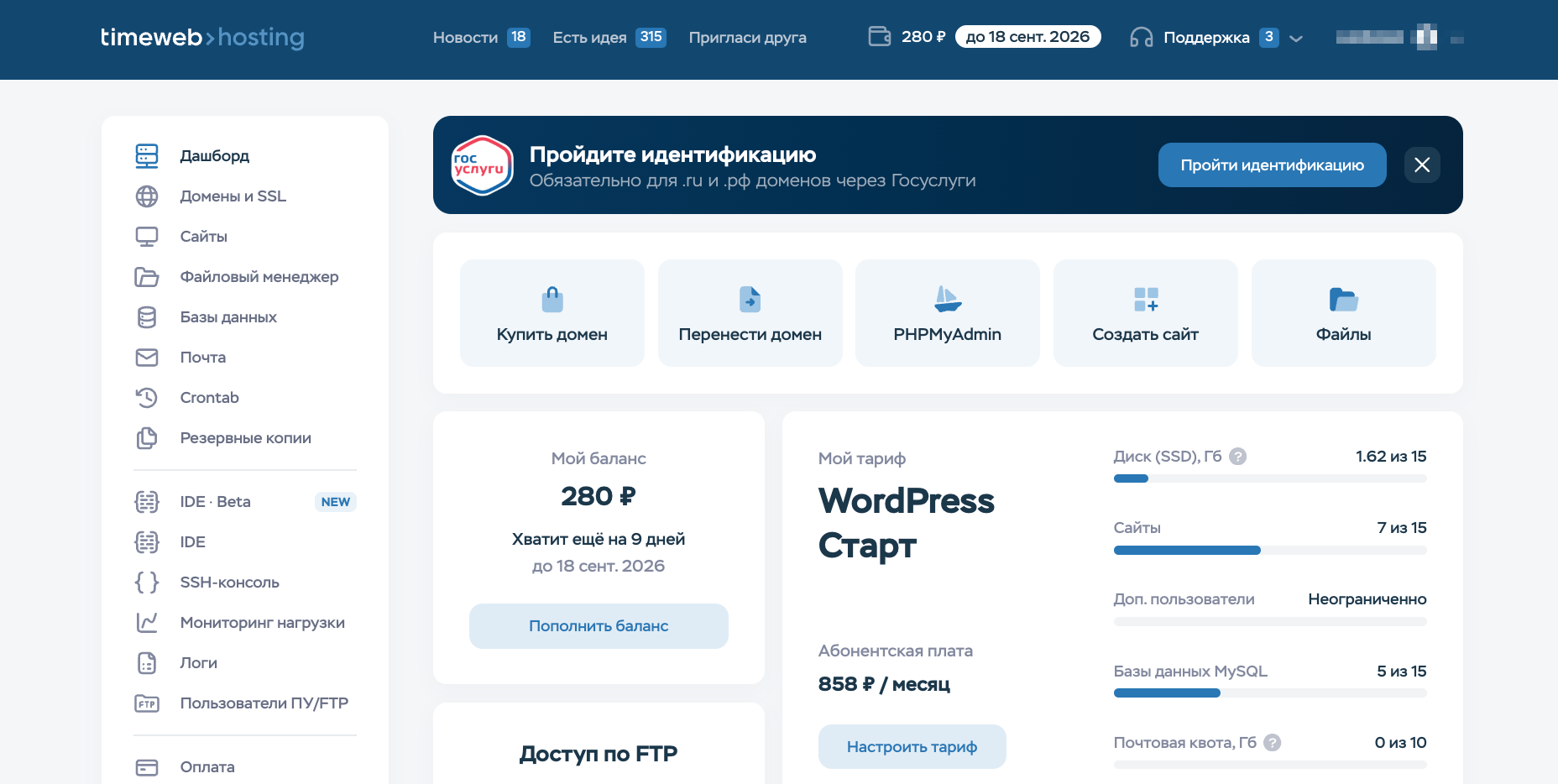Click the WordPress Старт tariff name
Image resolution: width=1558 pixels, height=784 pixels.
[x=906, y=522]
